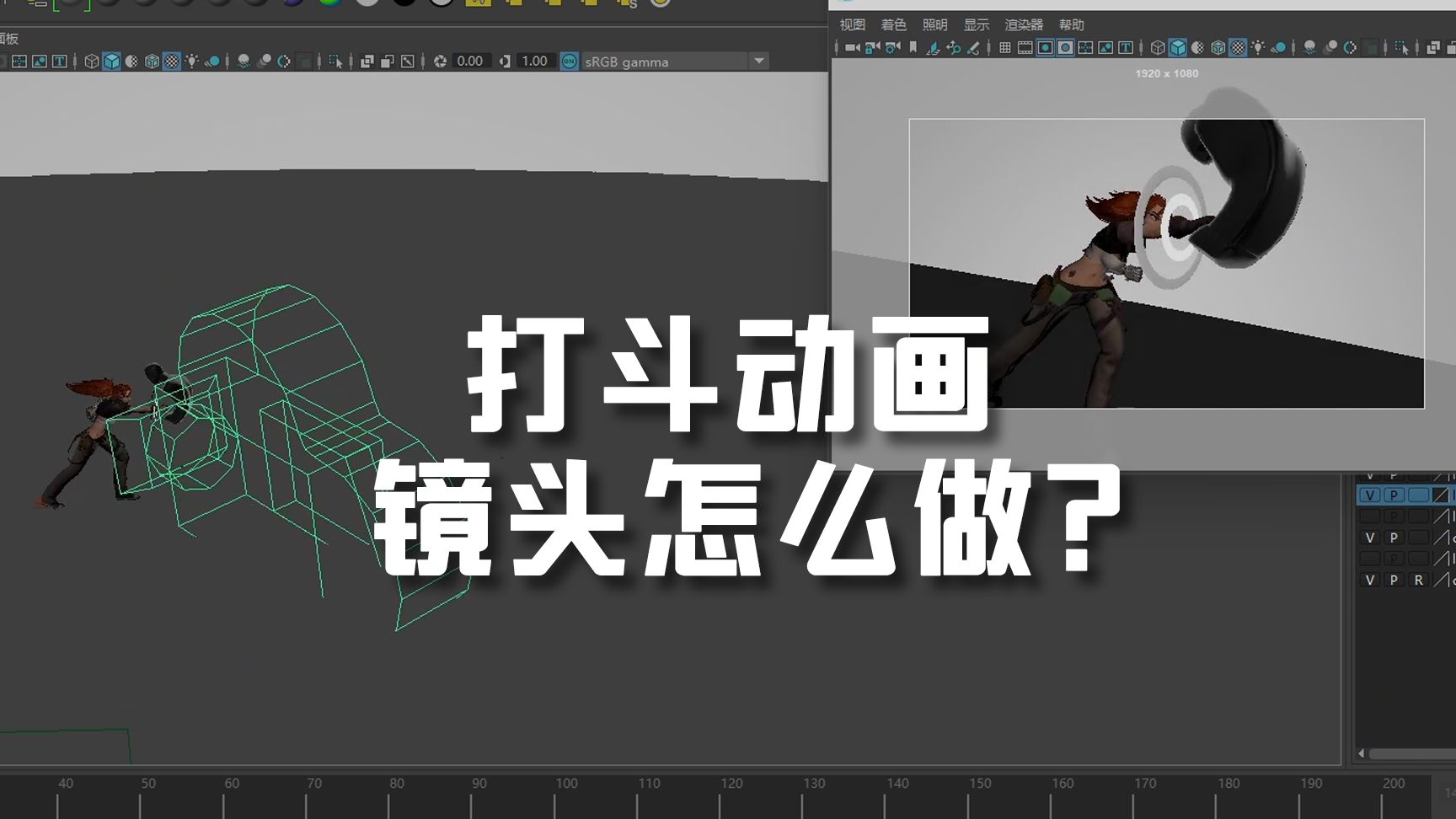Click grease pencil icon in the camera panel

pyautogui.click(x=974, y=48)
